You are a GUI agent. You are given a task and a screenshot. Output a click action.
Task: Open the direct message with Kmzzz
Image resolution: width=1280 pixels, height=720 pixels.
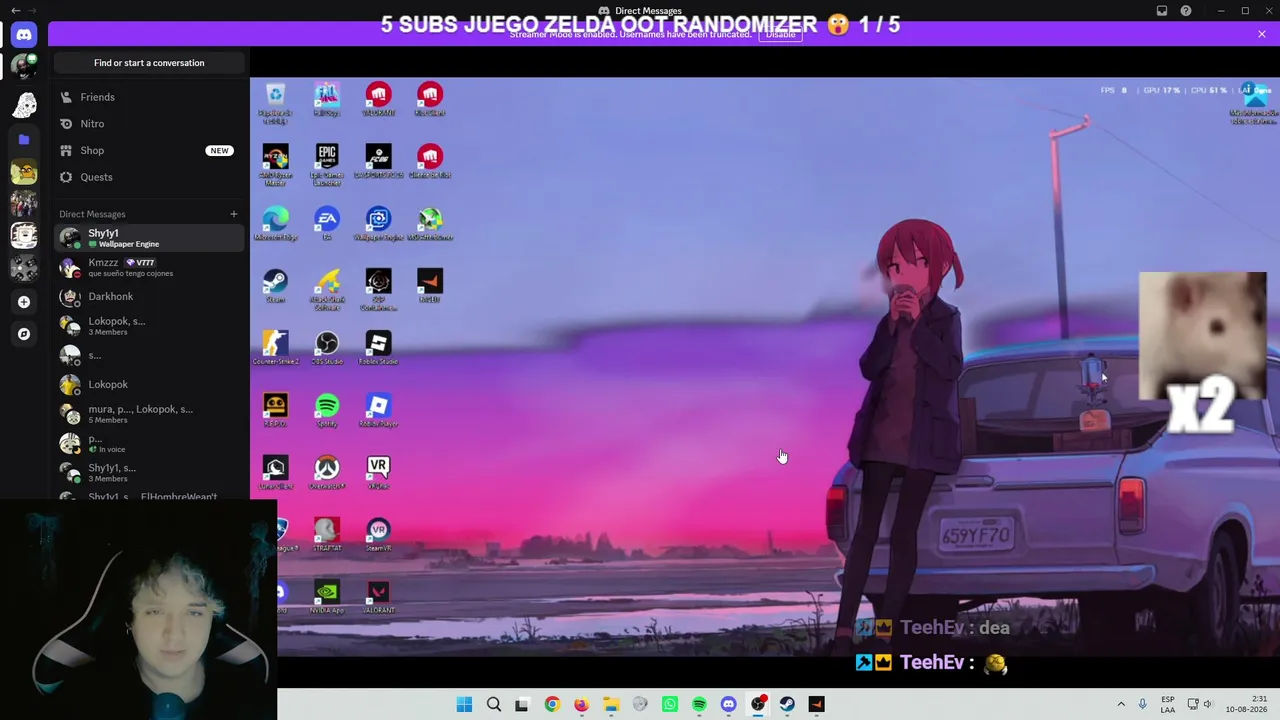click(149, 267)
